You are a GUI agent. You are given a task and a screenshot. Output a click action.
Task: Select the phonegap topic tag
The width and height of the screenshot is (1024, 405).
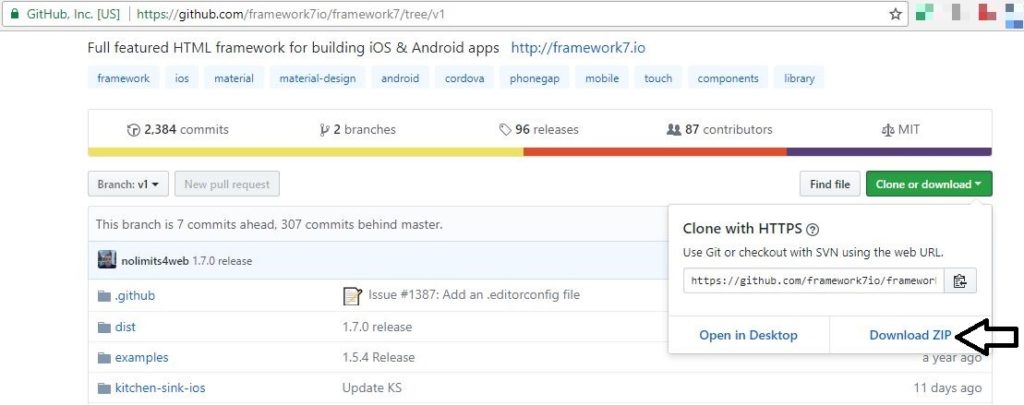534,78
